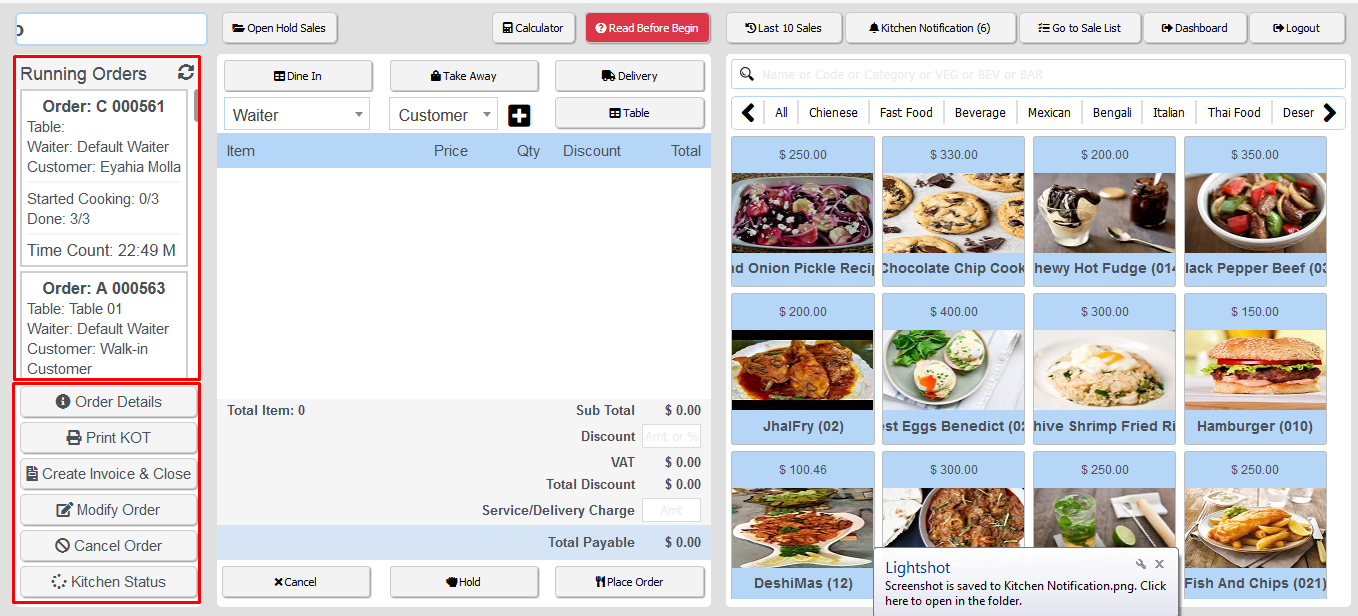Click the Service/Delivery Charge input

coord(671,510)
